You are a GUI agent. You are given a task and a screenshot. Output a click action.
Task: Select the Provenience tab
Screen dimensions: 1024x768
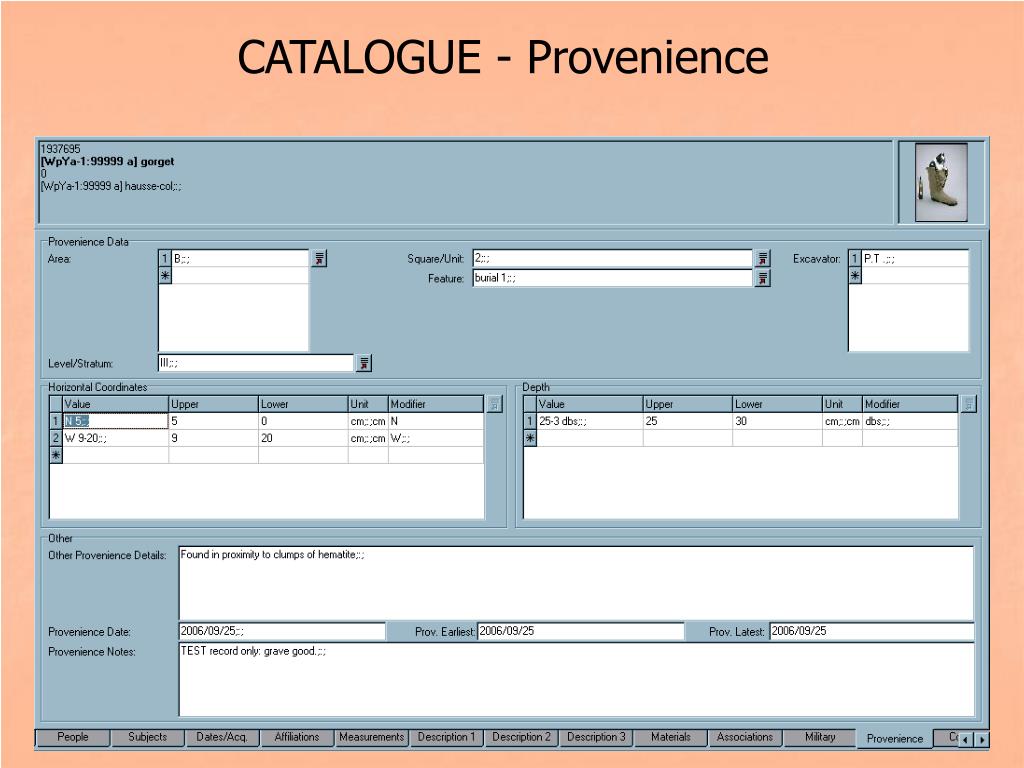[895, 739]
